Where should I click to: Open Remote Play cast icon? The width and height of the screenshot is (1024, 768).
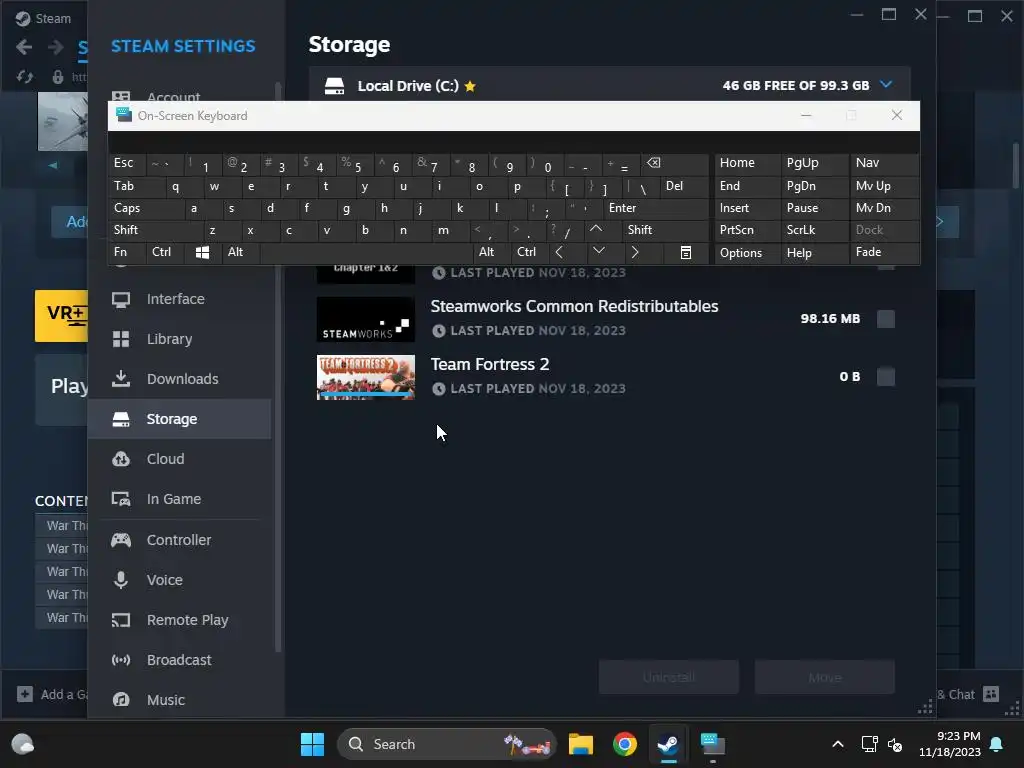tap(121, 620)
